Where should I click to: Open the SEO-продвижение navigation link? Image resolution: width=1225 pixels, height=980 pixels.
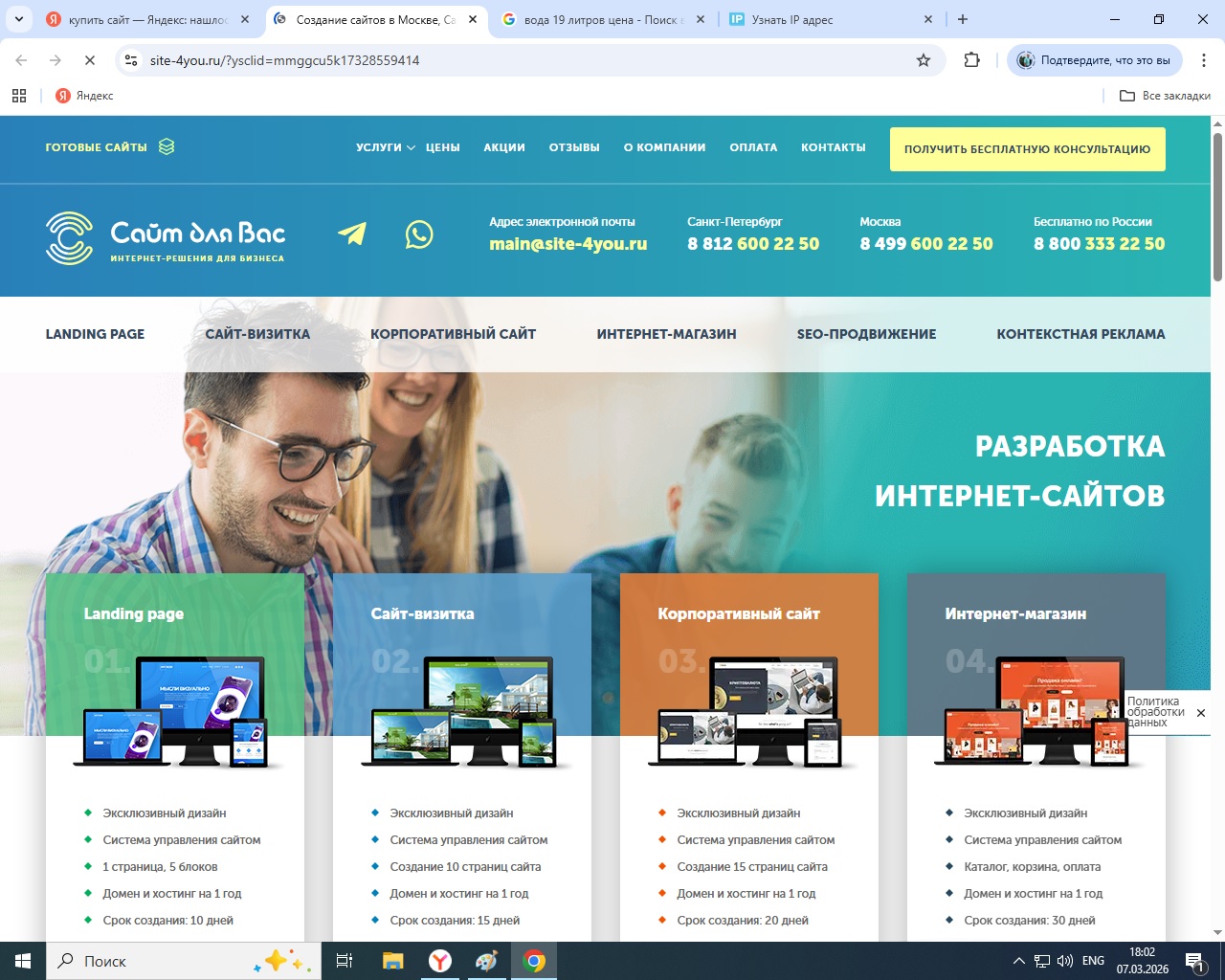tap(867, 334)
